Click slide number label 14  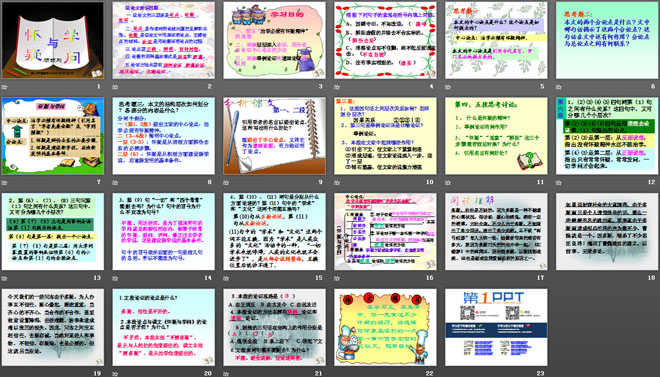click(208, 278)
